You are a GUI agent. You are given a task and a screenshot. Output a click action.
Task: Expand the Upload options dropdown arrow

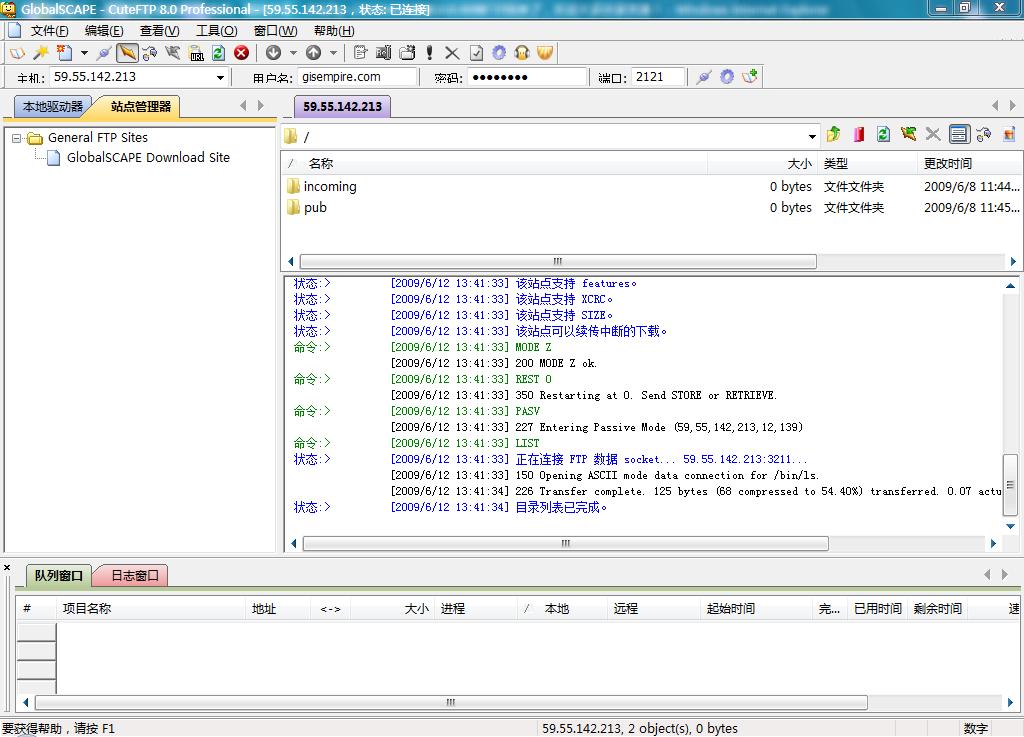[333, 53]
